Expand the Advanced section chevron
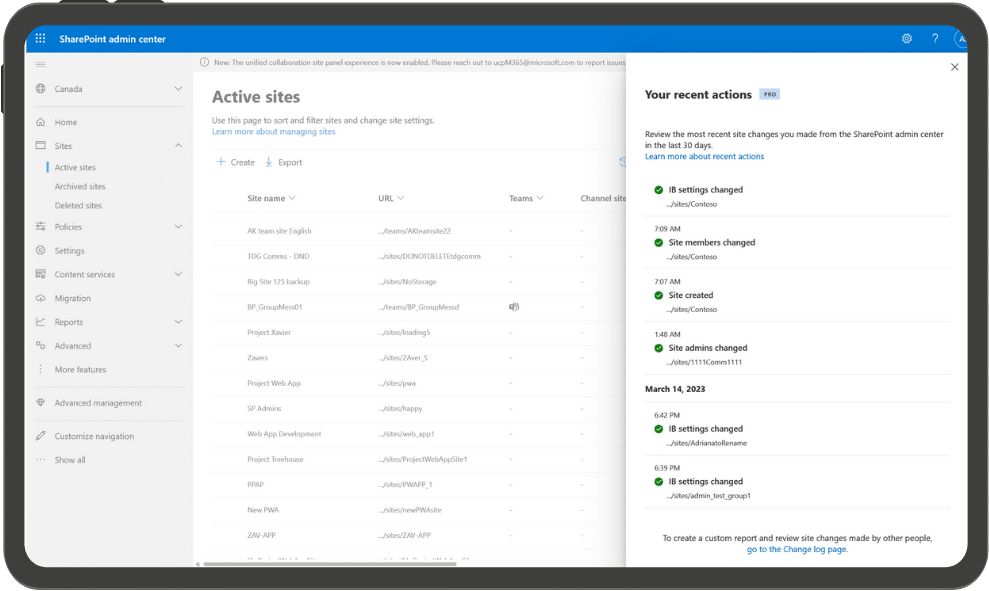Viewport: 989px width, 591px height. coord(178,346)
